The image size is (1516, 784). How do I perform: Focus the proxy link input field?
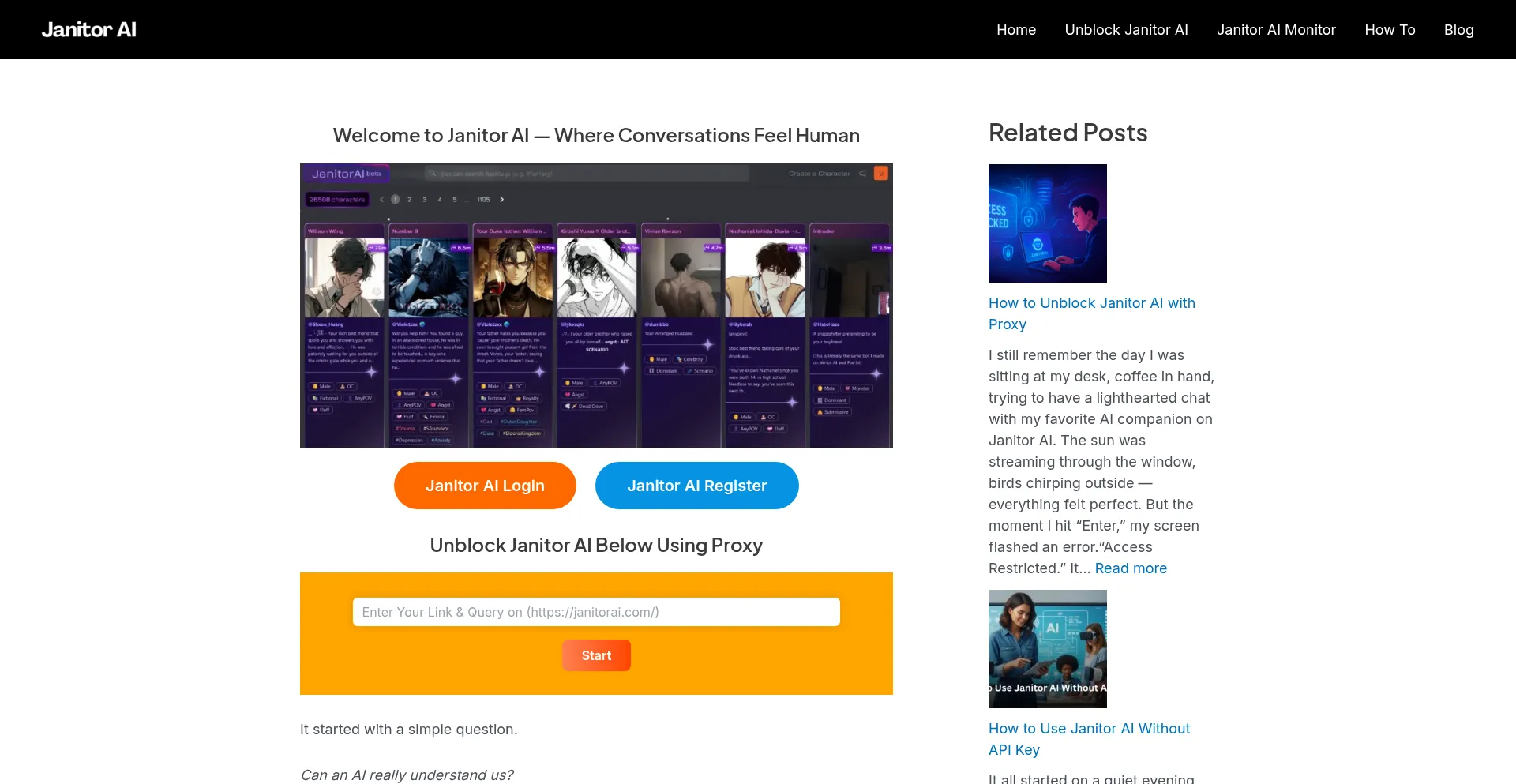pos(596,612)
